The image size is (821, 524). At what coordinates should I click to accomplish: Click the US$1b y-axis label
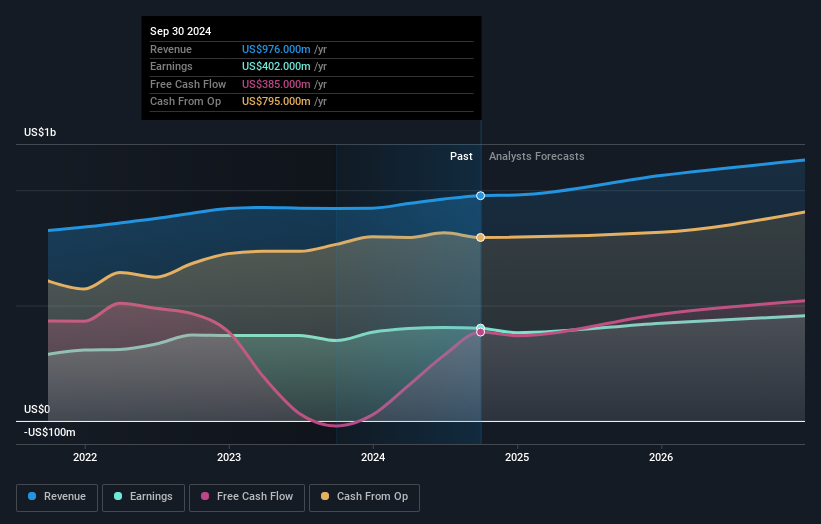(x=40, y=132)
